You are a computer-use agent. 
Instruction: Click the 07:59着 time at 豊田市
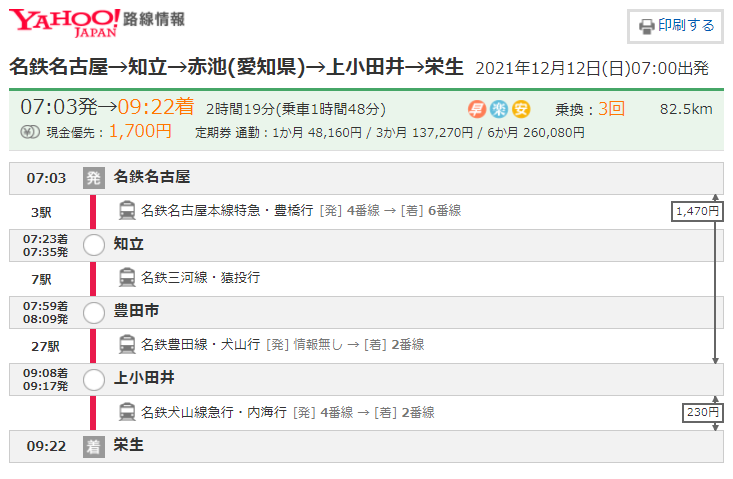coord(45,306)
